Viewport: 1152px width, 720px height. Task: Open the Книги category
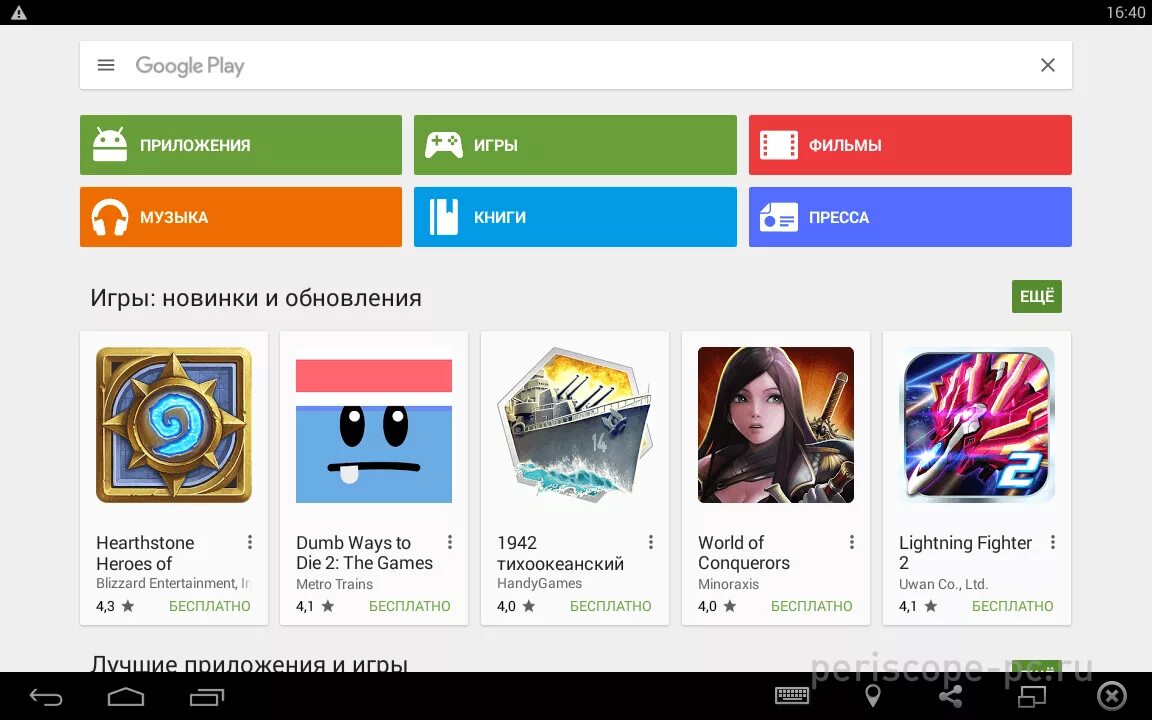575,217
